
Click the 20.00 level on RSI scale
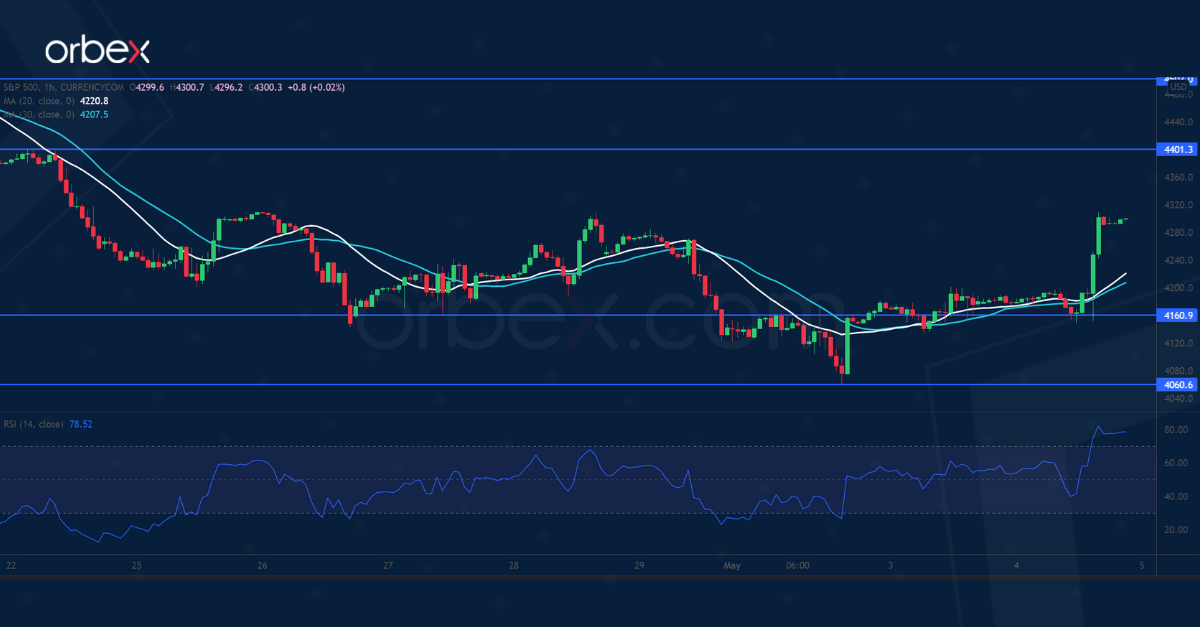[x=1175, y=530]
